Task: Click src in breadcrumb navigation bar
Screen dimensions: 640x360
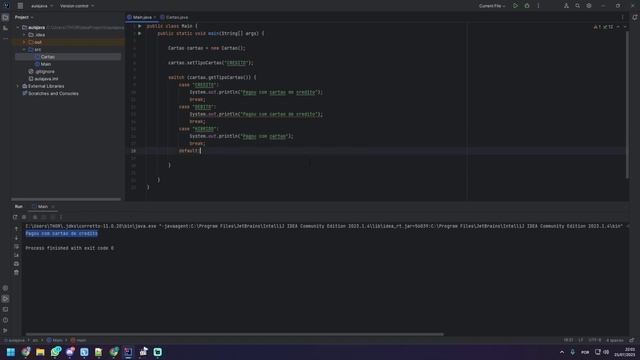Action: click(36, 340)
